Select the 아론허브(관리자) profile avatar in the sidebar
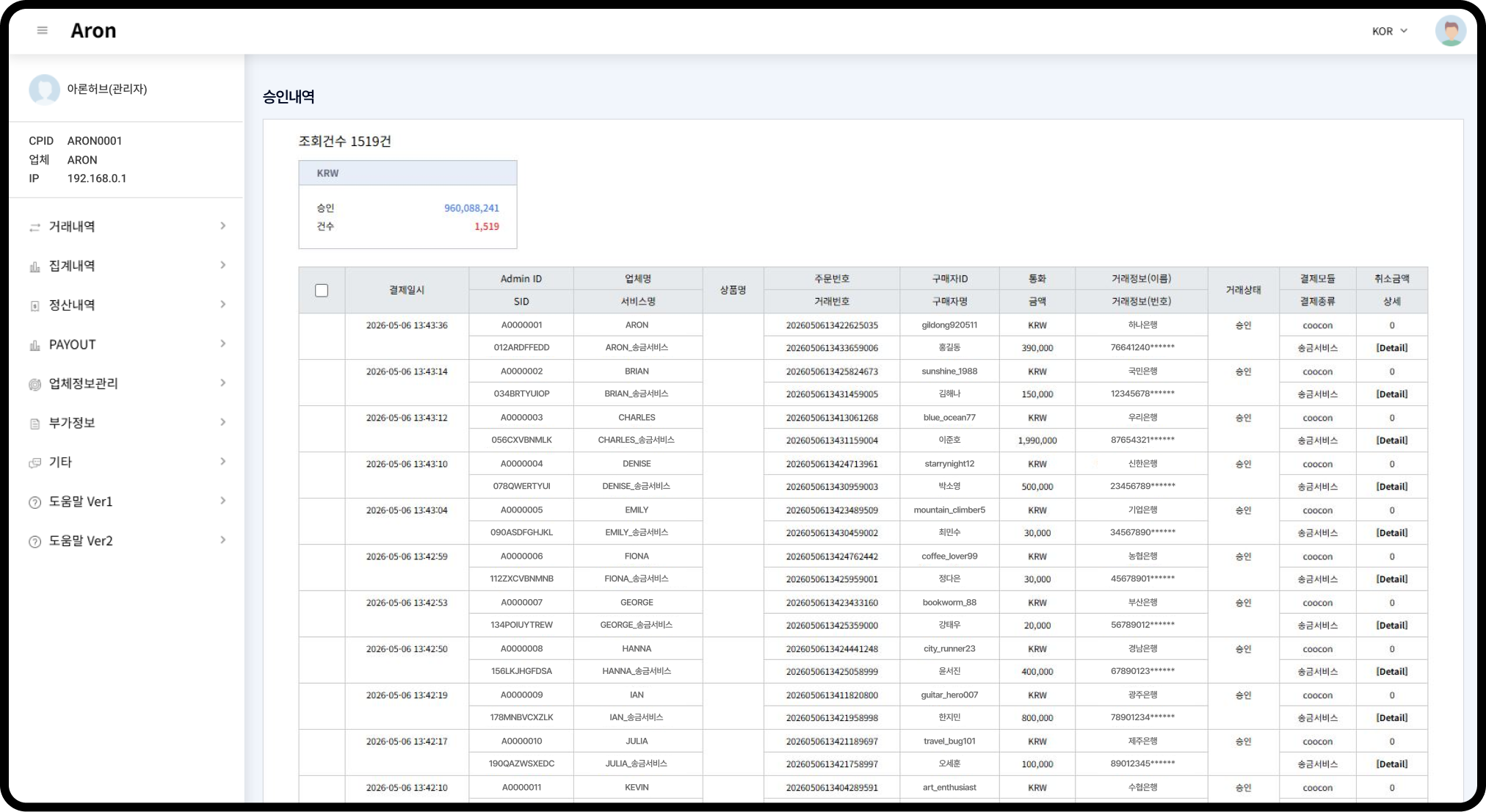Screen dimensions: 1486x812 point(44,90)
